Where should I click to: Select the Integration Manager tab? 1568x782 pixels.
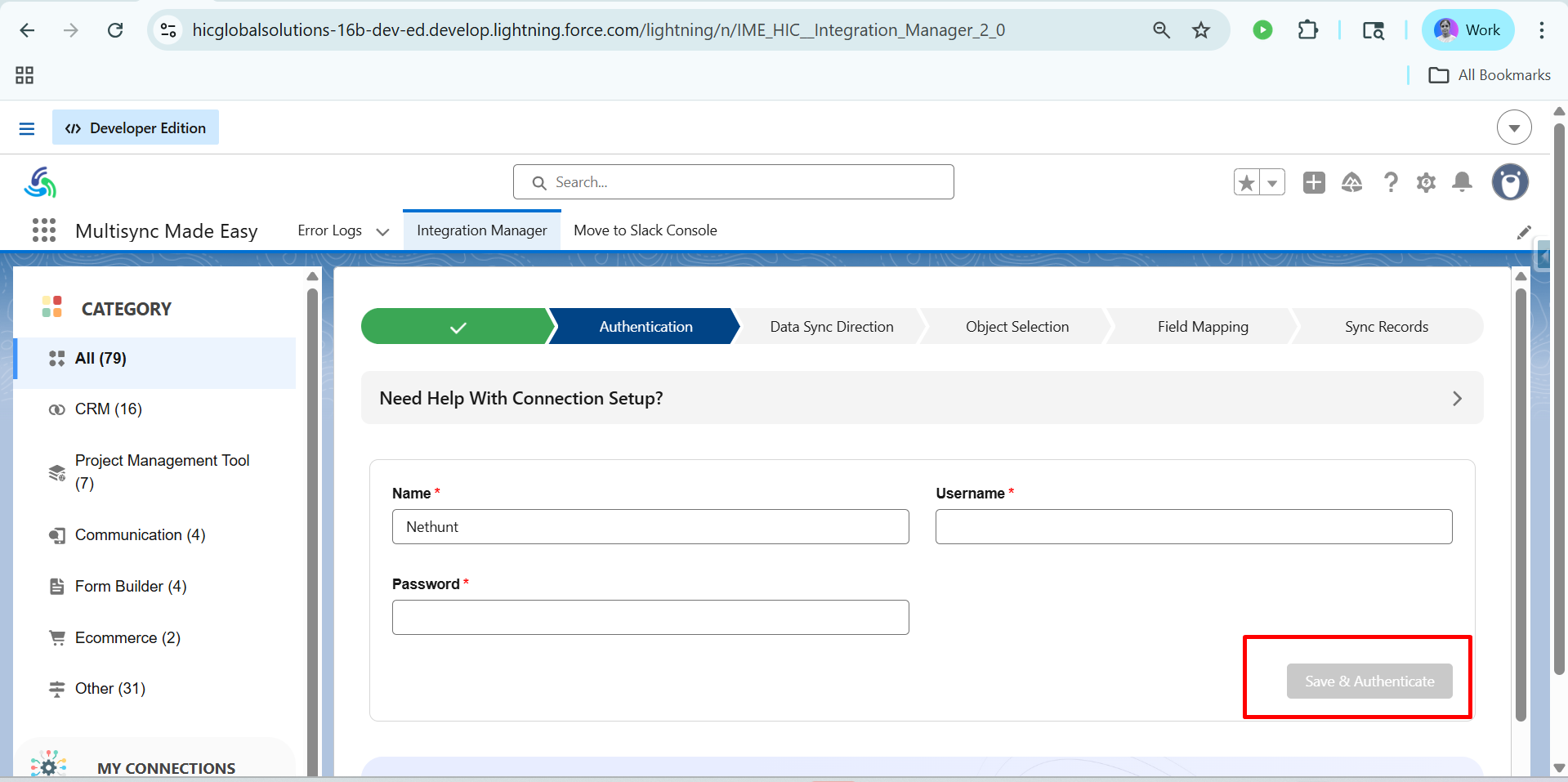(x=482, y=230)
